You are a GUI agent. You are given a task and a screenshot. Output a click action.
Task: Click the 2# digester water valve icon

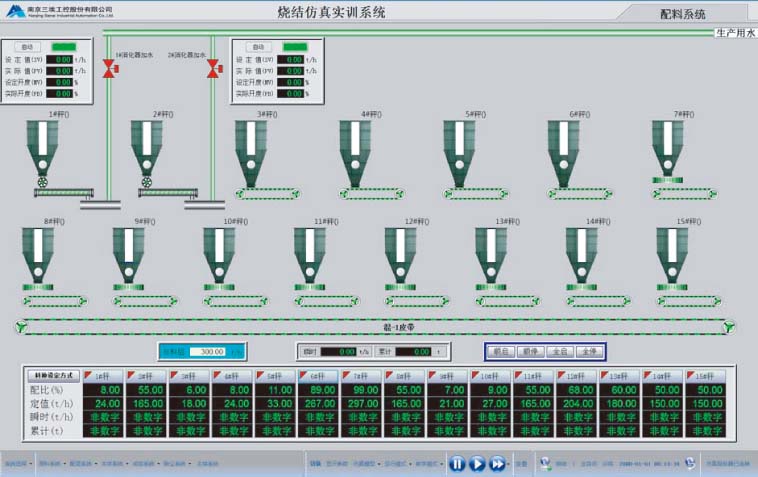[x=213, y=69]
